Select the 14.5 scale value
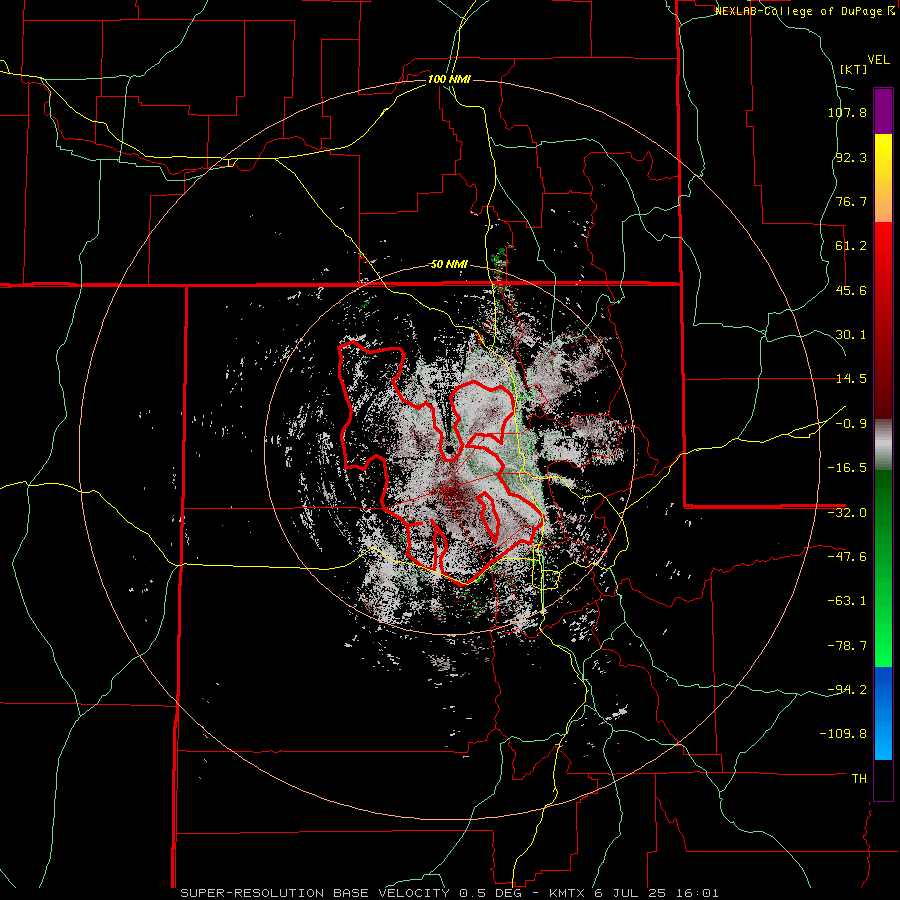This screenshot has height=900, width=900. click(851, 379)
